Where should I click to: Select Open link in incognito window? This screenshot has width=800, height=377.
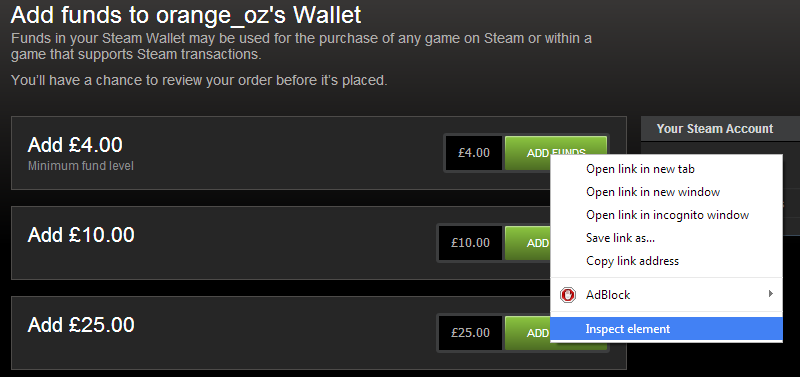pyautogui.click(x=666, y=215)
